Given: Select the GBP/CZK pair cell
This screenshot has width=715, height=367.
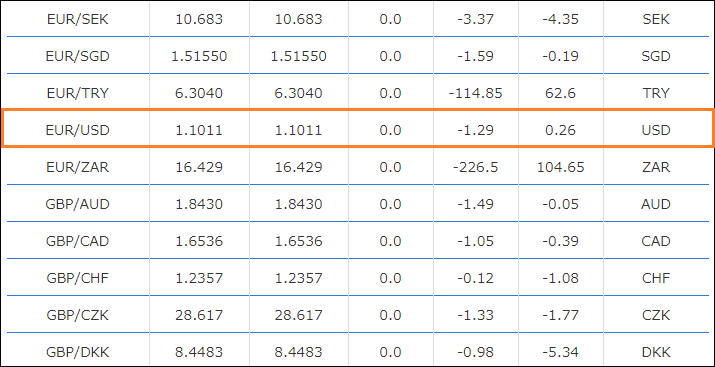Looking at the screenshot, I should tap(78, 315).
